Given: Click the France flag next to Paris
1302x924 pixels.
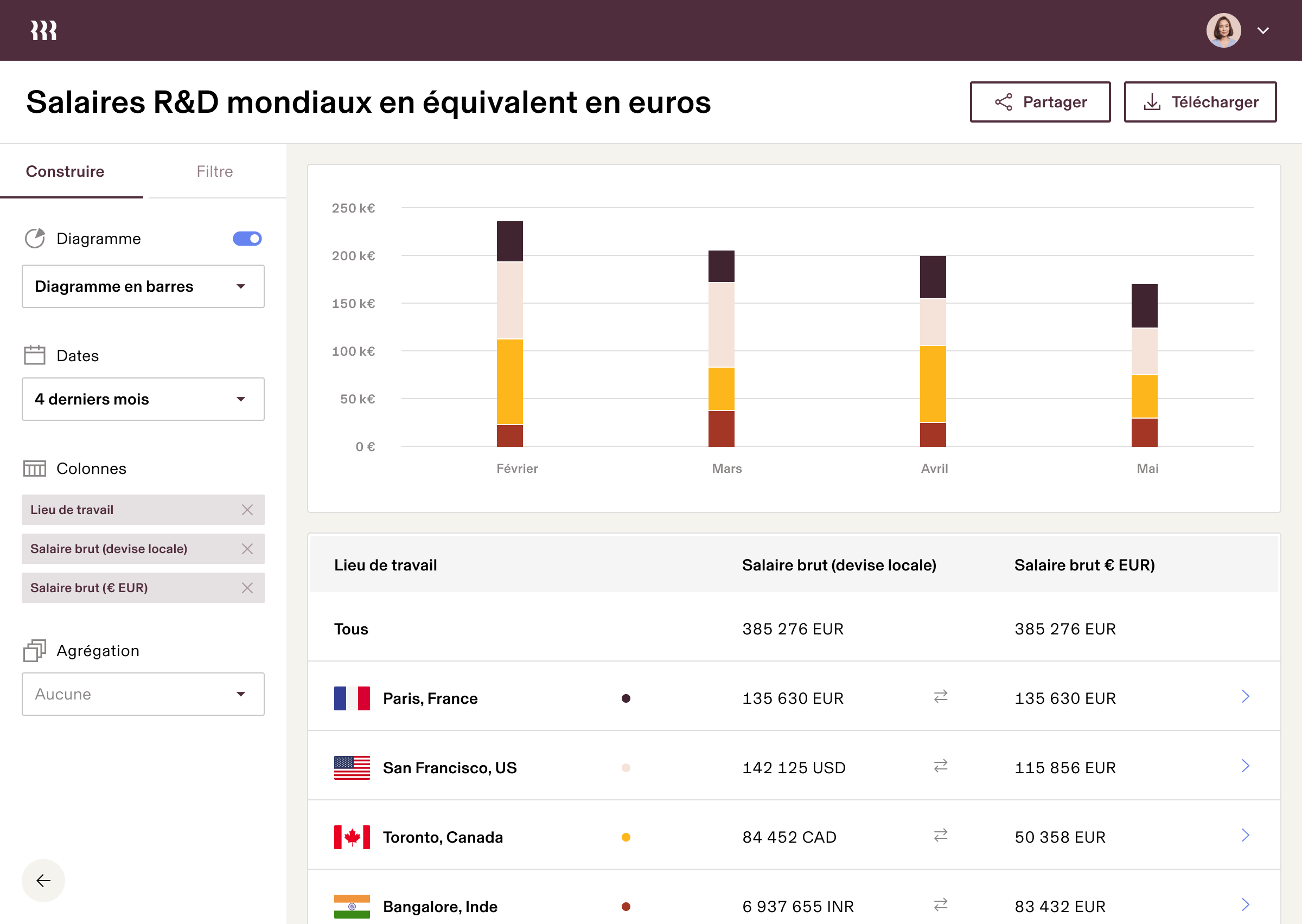Looking at the screenshot, I should point(350,698).
